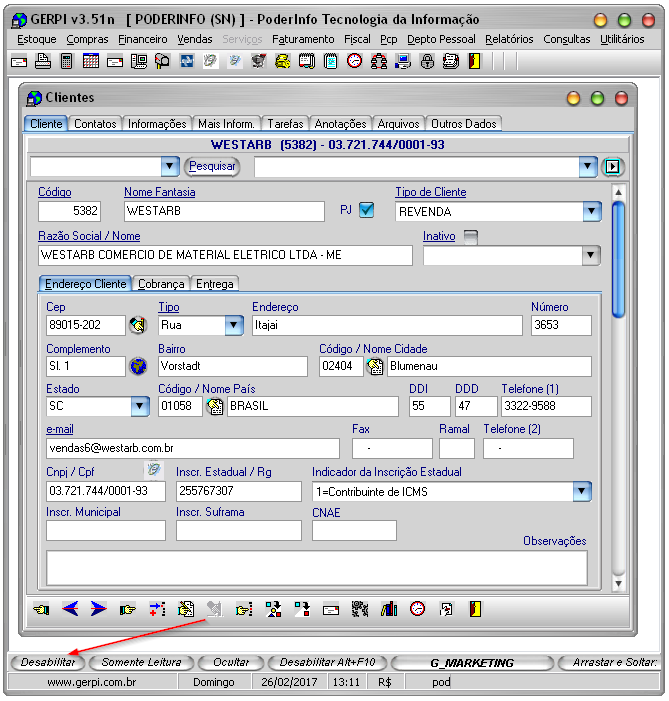Click the CEP lookup icon beside 89015-202
Viewport: 669px width, 701px height.
point(138,325)
